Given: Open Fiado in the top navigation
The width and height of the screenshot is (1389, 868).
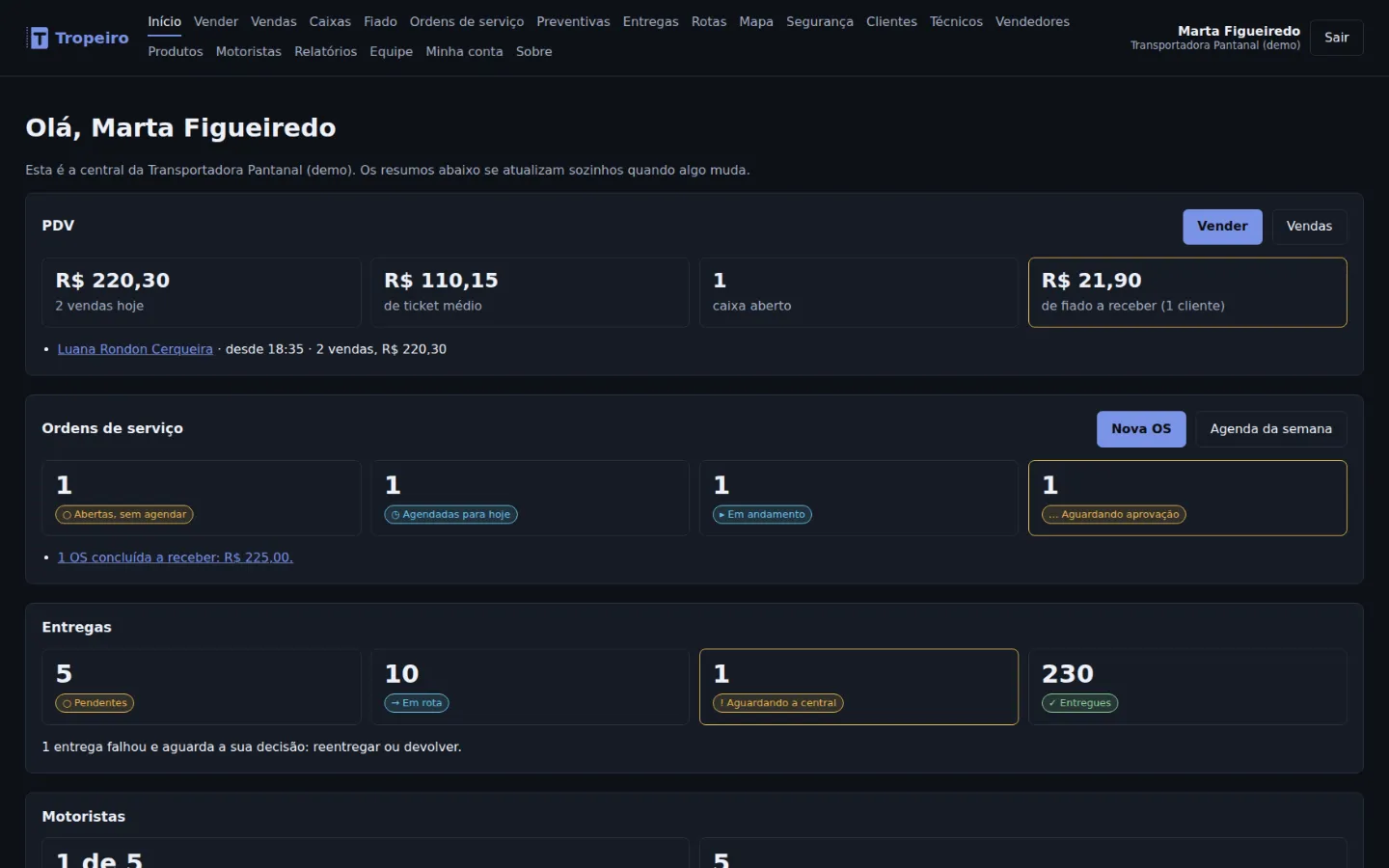Looking at the screenshot, I should click(380, 21).
